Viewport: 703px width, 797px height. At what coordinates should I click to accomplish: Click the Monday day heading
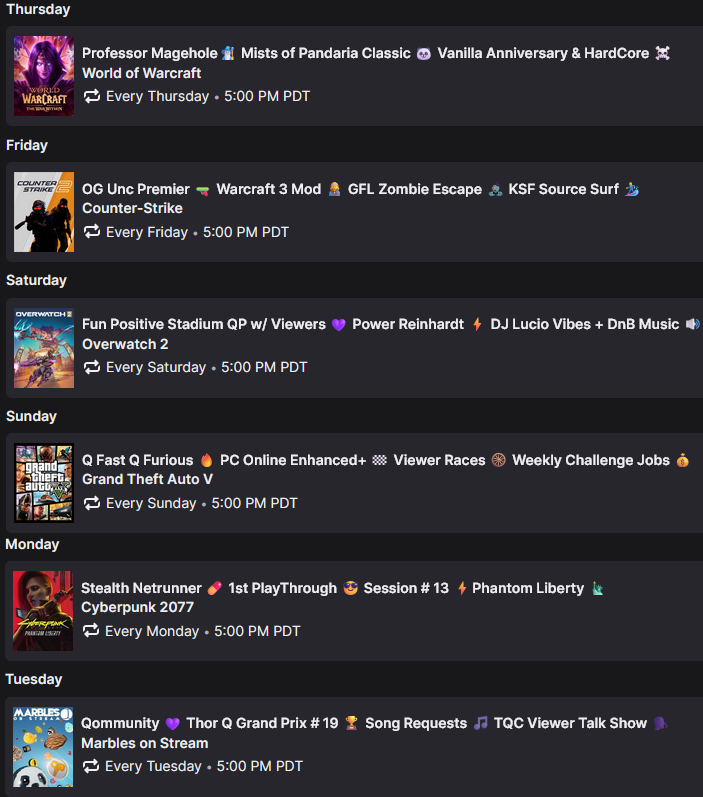[32, 544]
